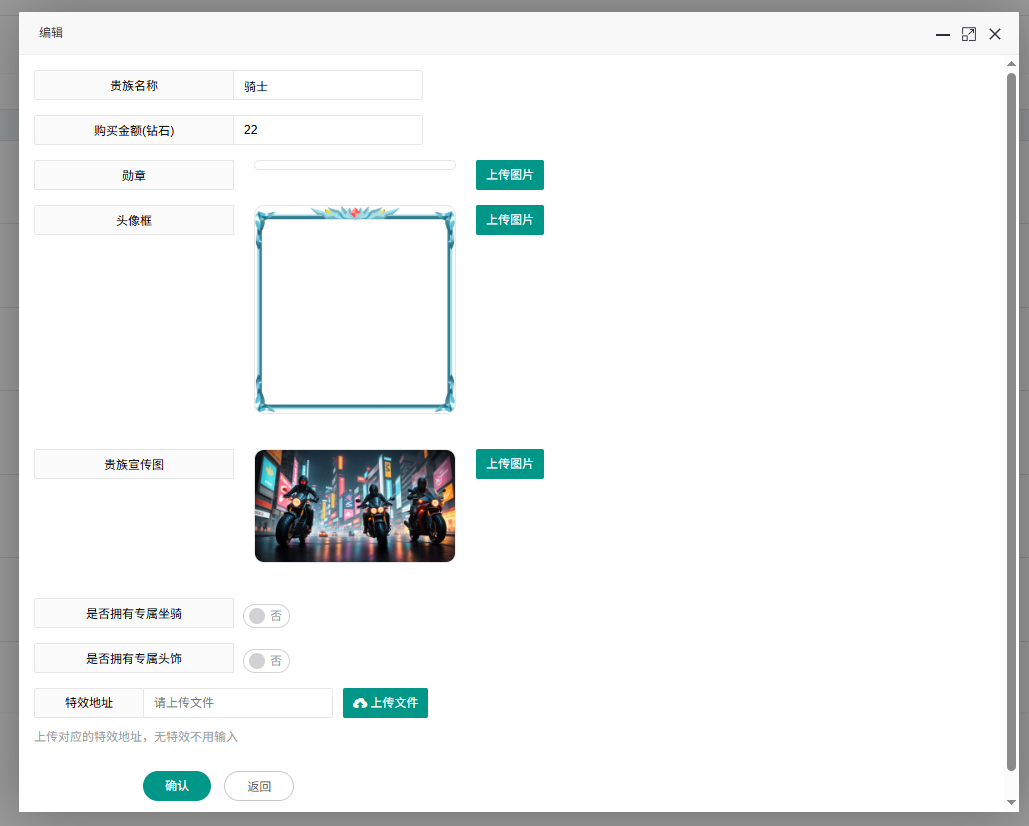Click the scrollbar up arrow

1011,65
